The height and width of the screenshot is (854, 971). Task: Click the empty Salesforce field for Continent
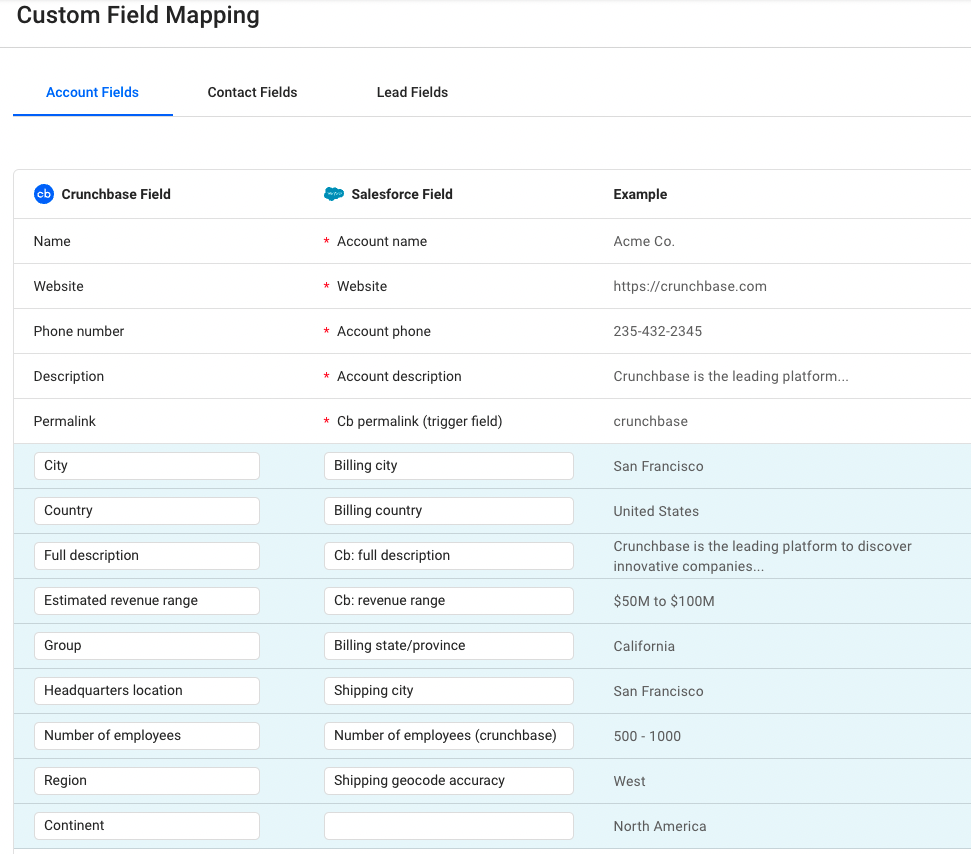coord(448,826)
